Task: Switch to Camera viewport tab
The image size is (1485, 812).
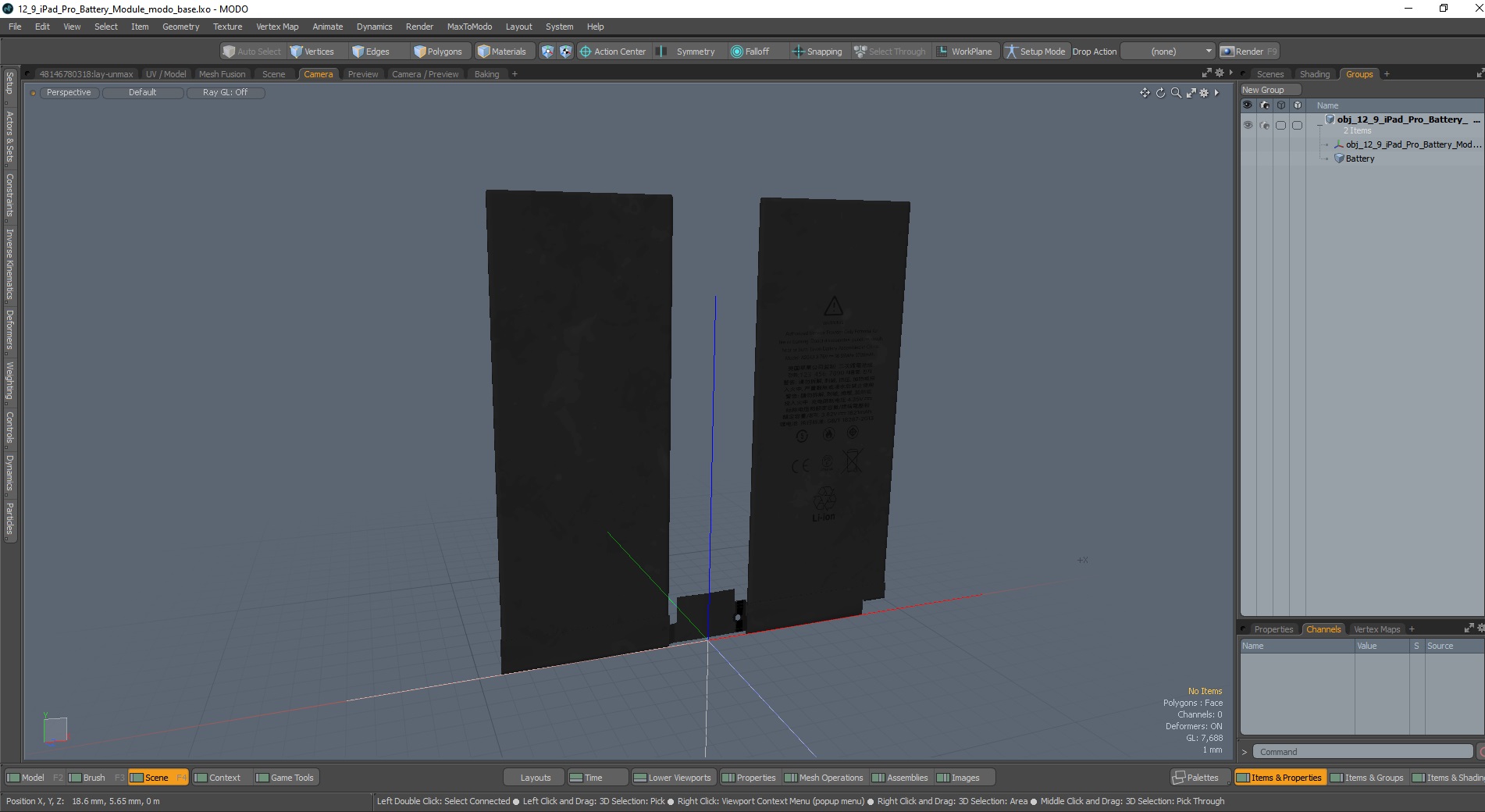Action: point(318,74)
